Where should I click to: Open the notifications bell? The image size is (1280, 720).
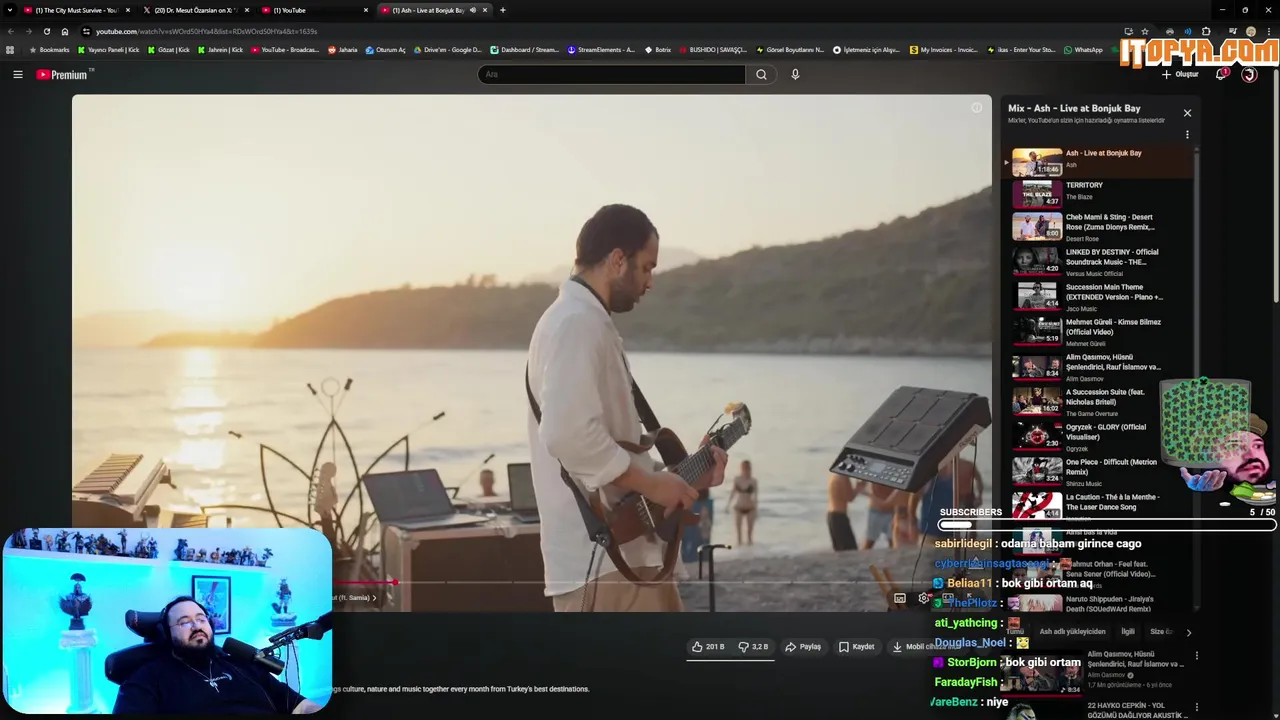point(1221,74)
